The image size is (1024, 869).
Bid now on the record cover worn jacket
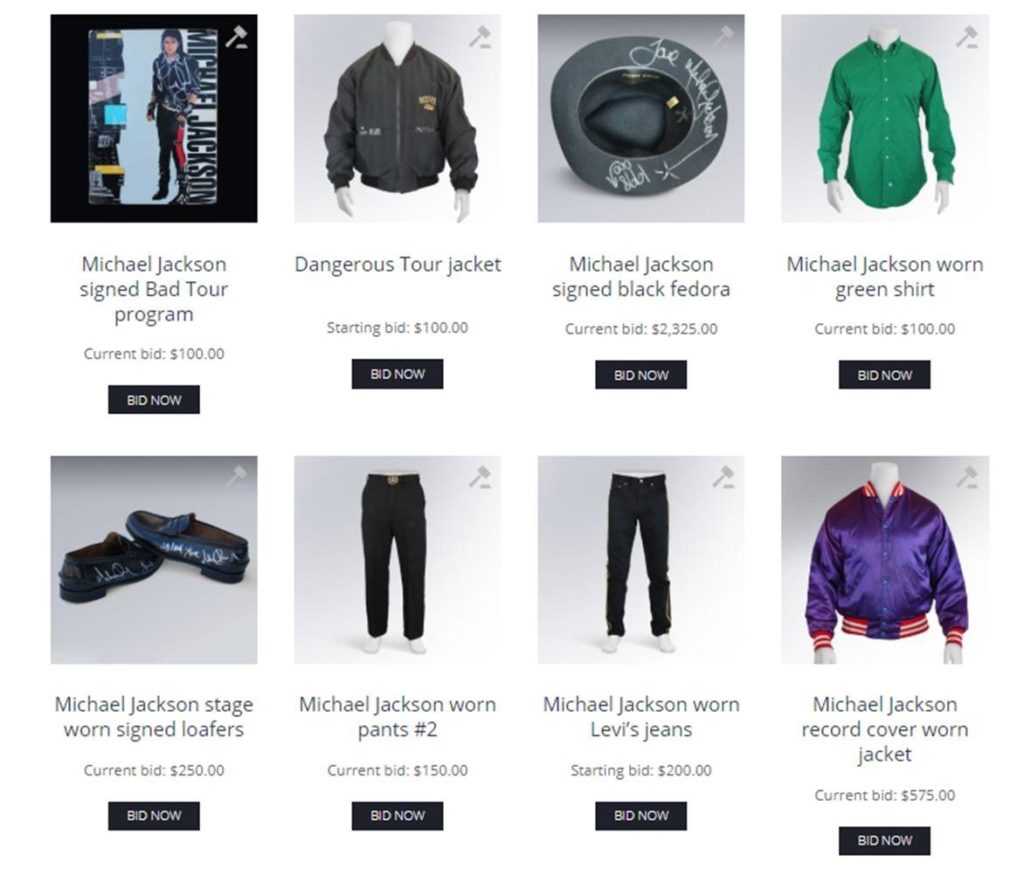885,840
